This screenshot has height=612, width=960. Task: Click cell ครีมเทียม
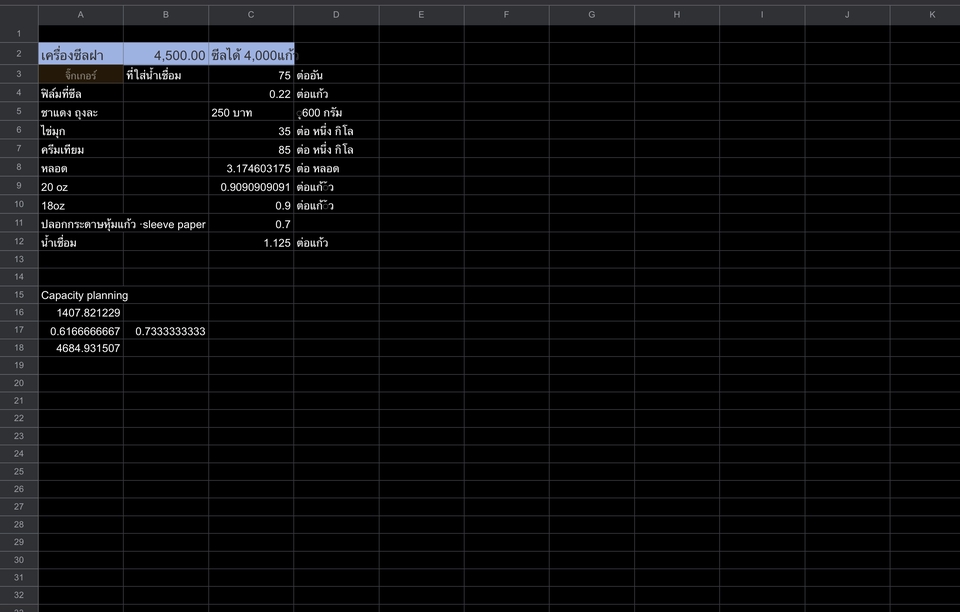coord(81,149)
